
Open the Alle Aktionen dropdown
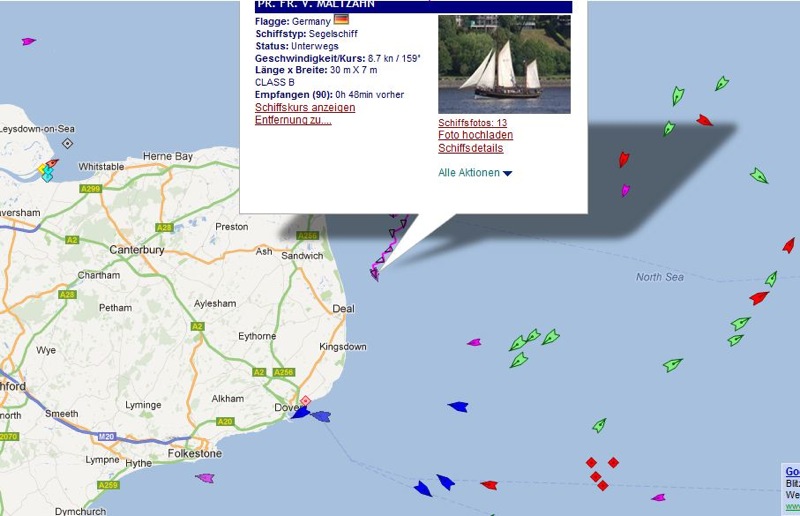475,173
